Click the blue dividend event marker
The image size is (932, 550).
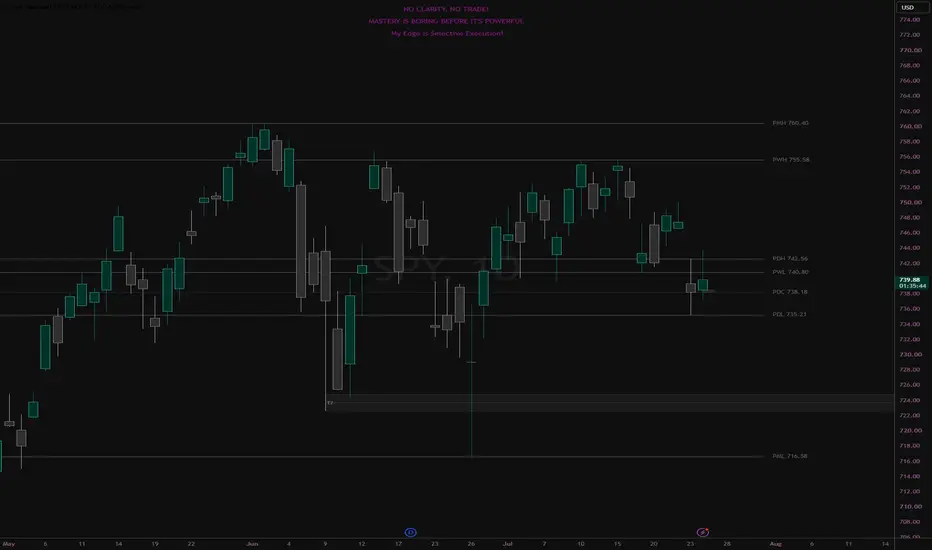410,532
